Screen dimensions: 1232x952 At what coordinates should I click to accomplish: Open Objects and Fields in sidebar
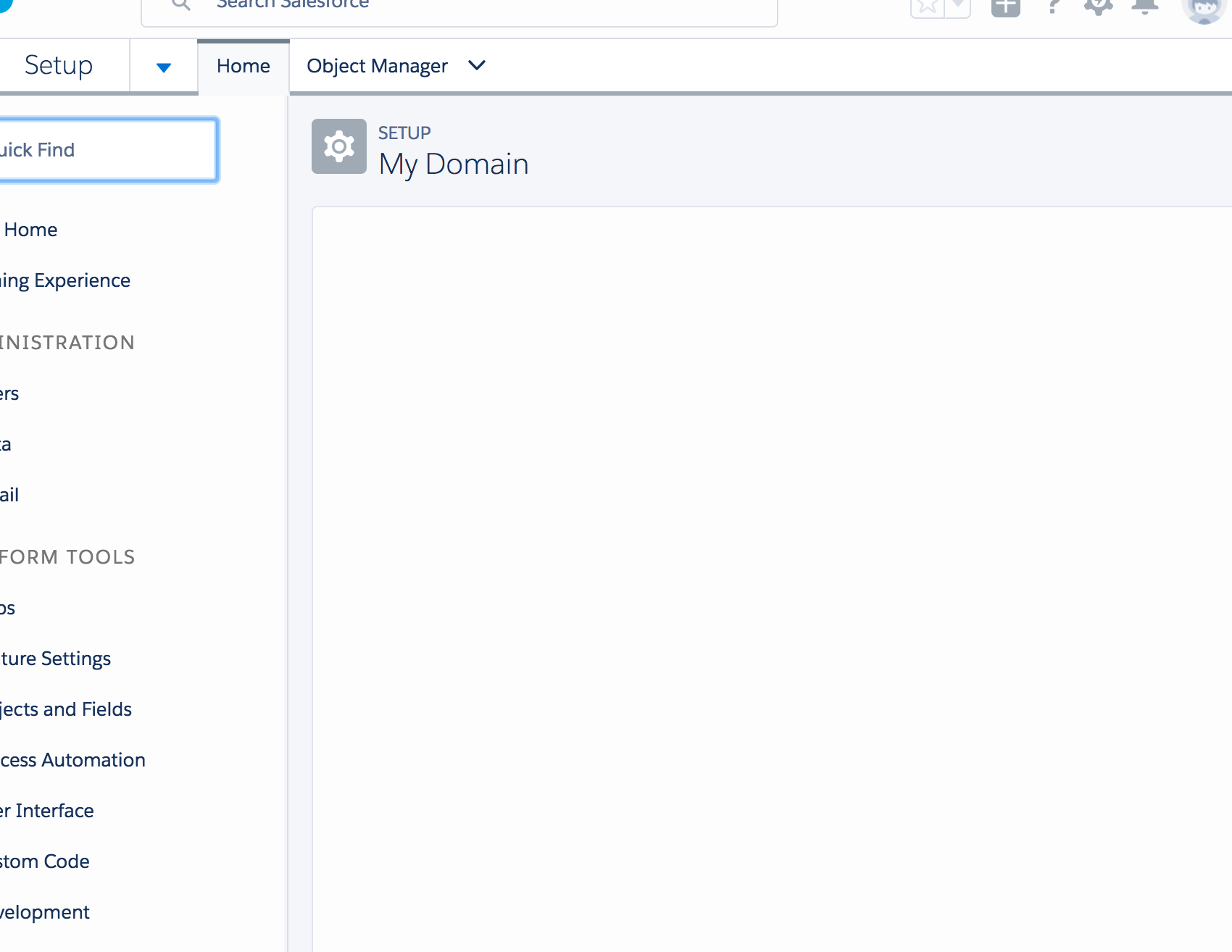point(66,709)
